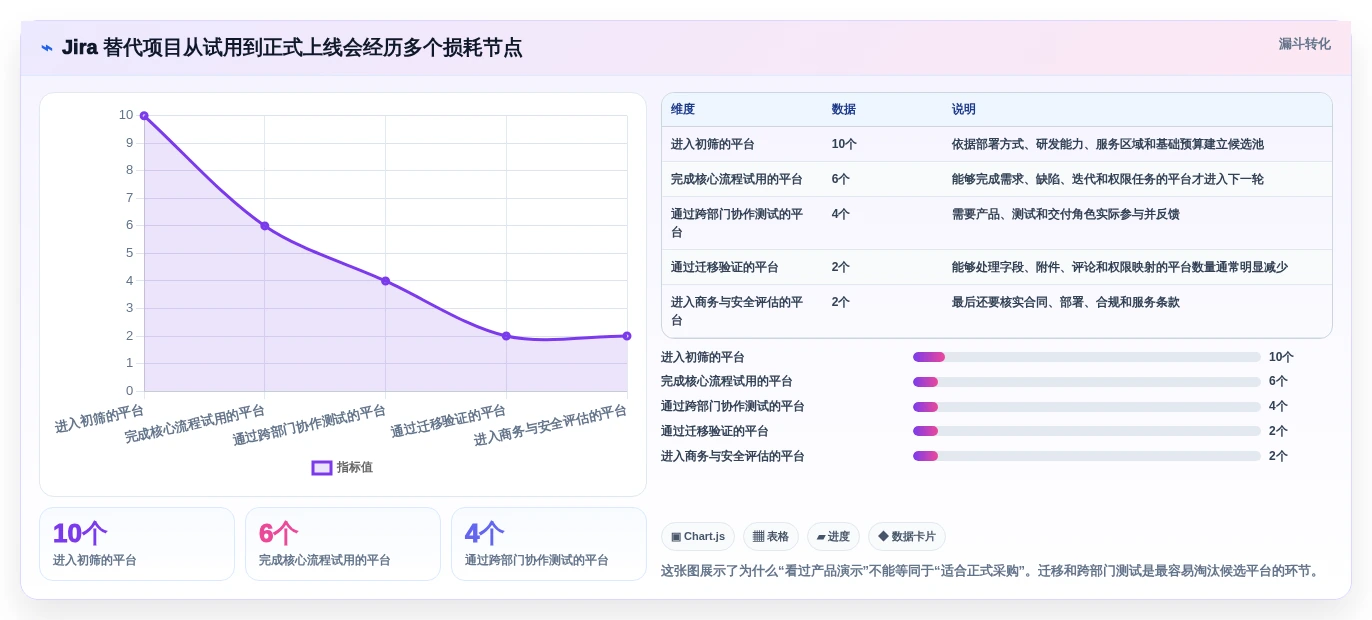Screen dimensions: 1372x620
Task: Click the summary sentence about 看过产品演示
Action: point(992,571)
